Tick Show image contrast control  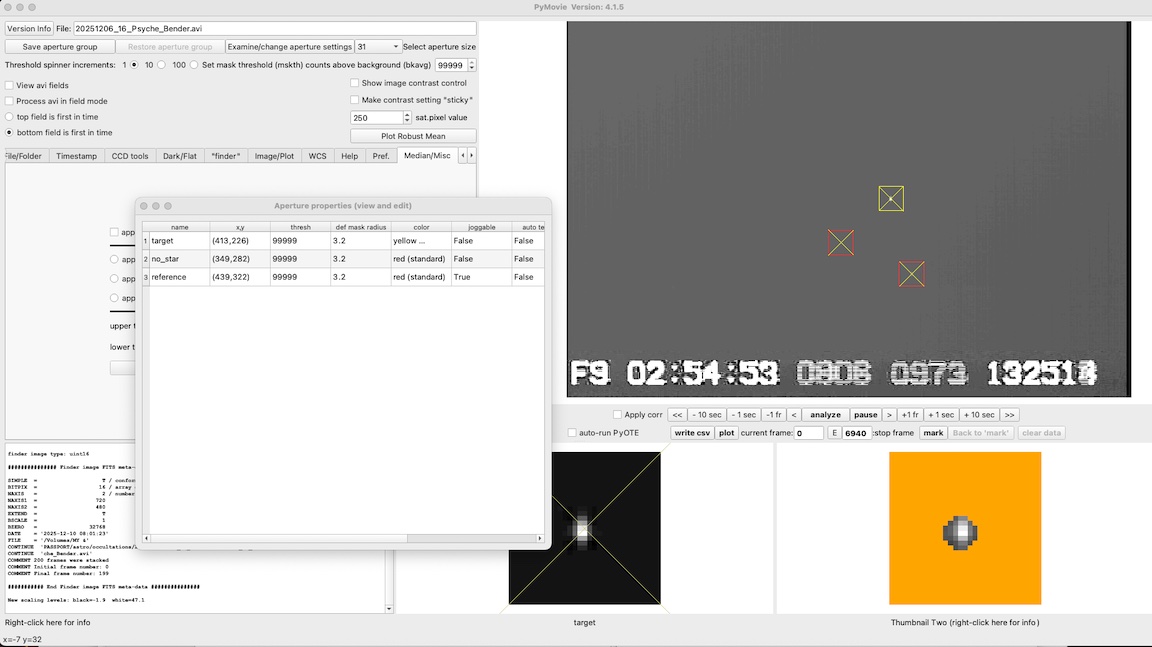tap(355, 83)
